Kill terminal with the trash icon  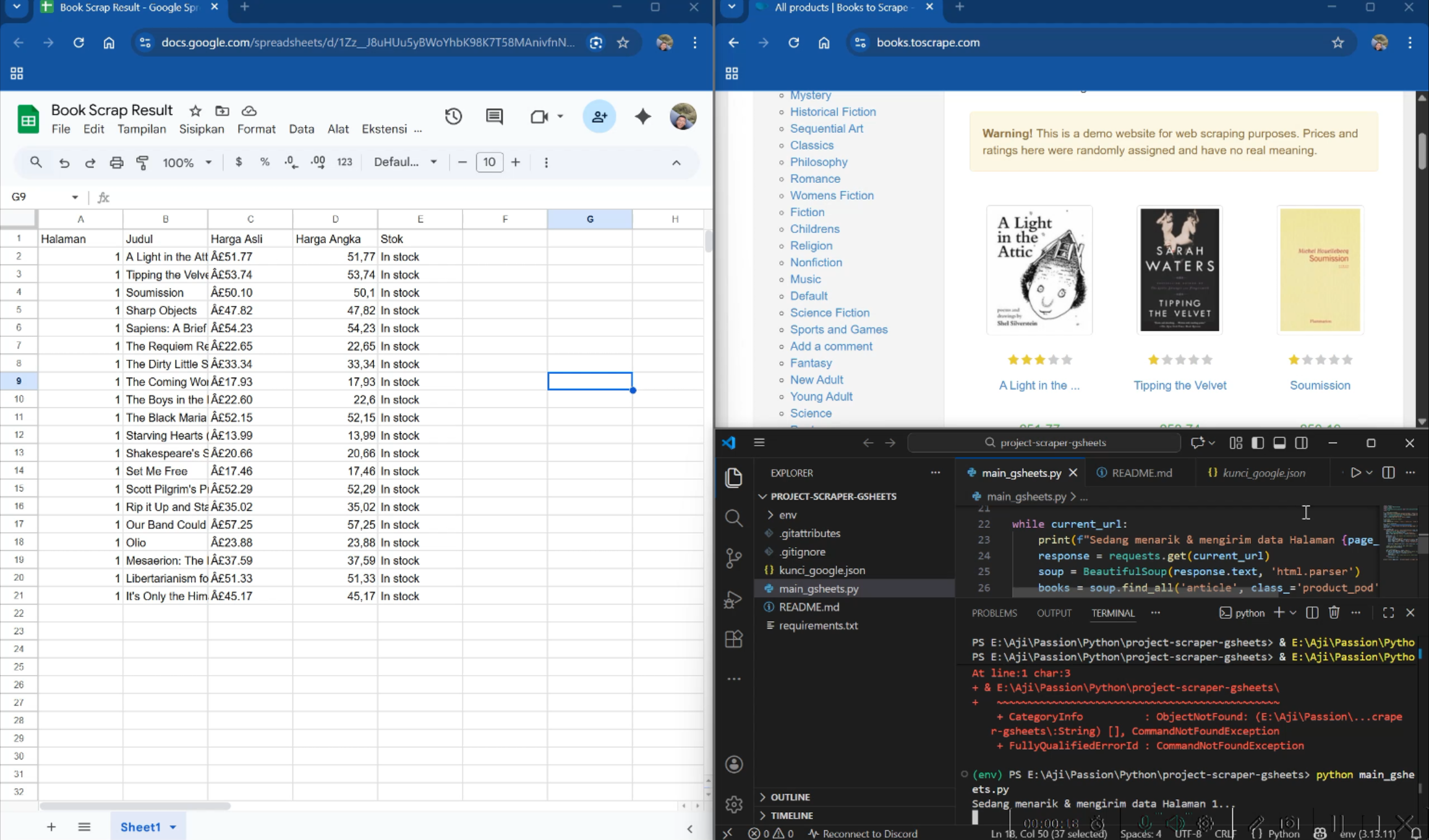1334,613
